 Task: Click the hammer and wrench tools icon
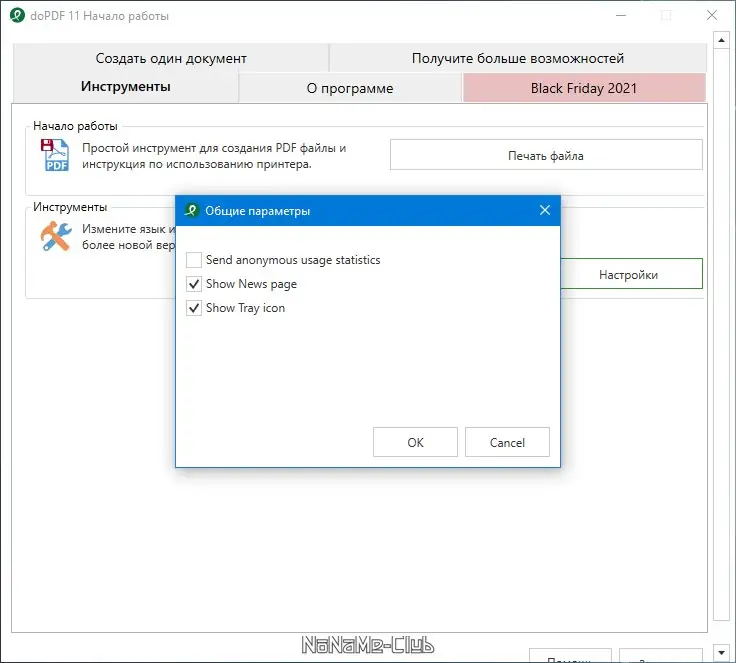(56, 236)
